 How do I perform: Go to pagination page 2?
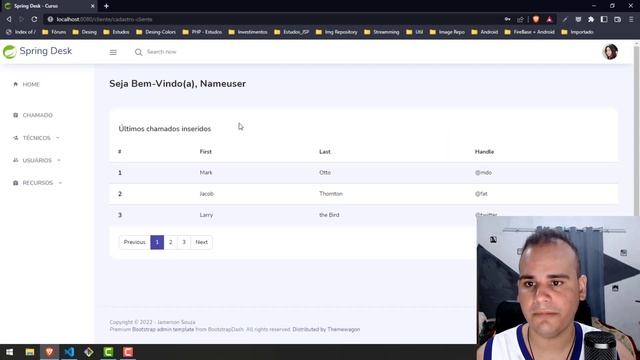pyautogui.click(x=171, y=242)
